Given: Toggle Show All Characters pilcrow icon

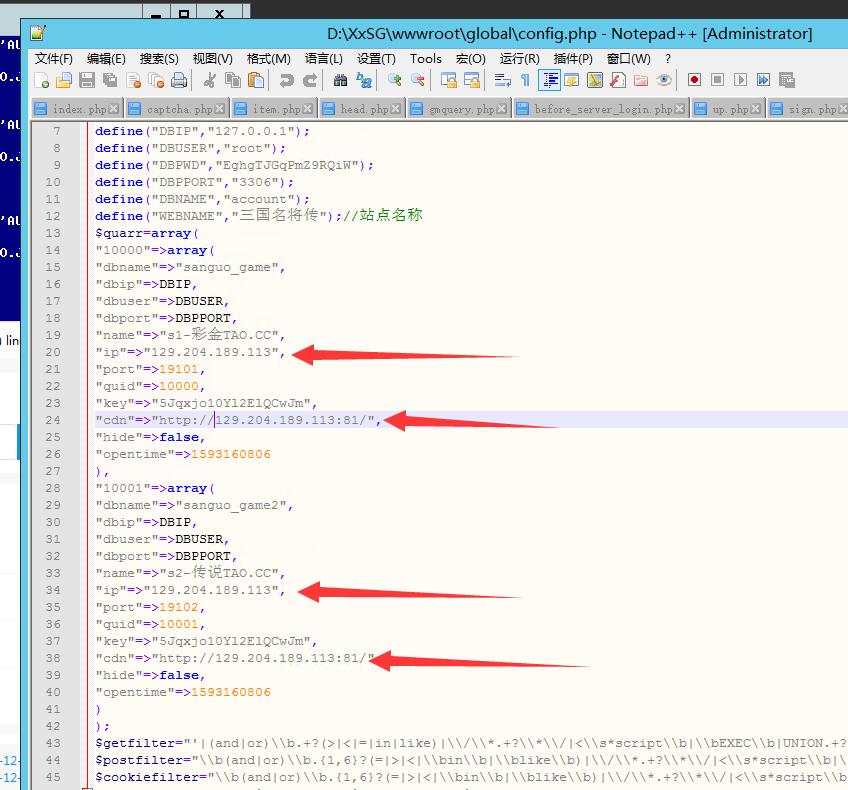Looking at the screenshot, I should click(x=525, y=81).
